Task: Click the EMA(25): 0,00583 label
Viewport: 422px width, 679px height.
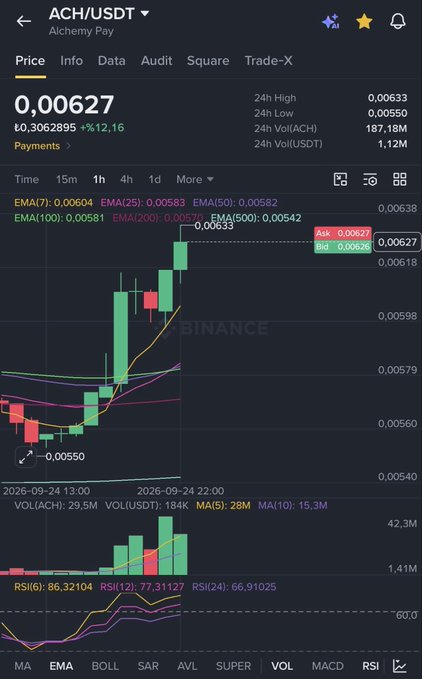Action: pyautogui.click(x=143, y=202)
